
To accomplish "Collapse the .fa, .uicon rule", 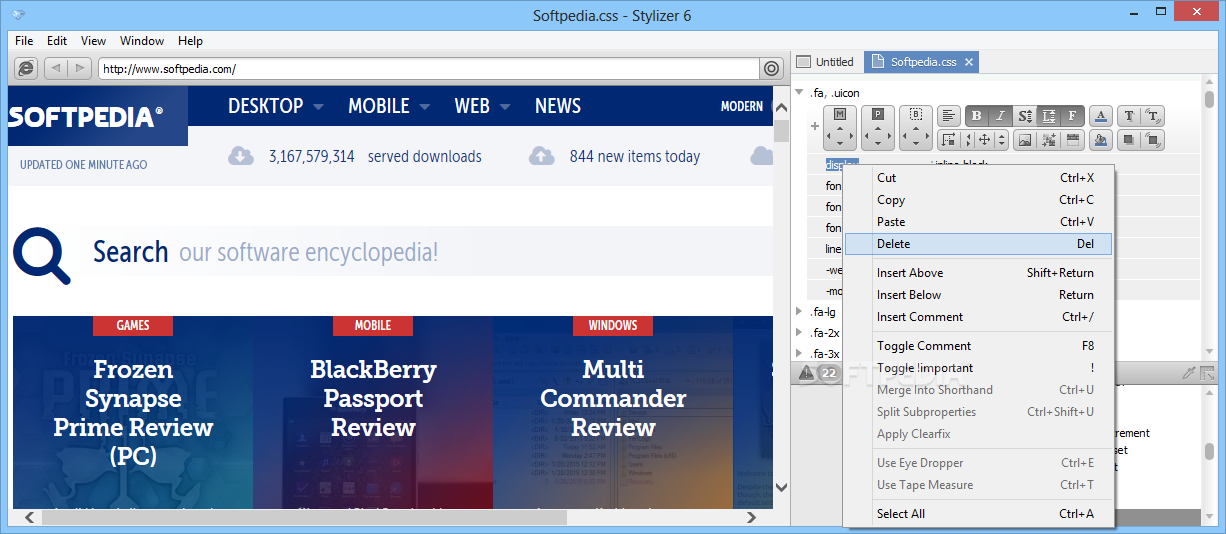I will tap(799, 93).
